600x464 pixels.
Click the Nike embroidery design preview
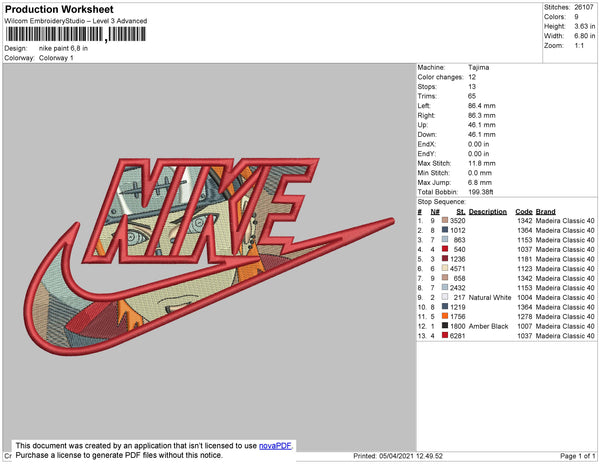click(x=209, y=256)
